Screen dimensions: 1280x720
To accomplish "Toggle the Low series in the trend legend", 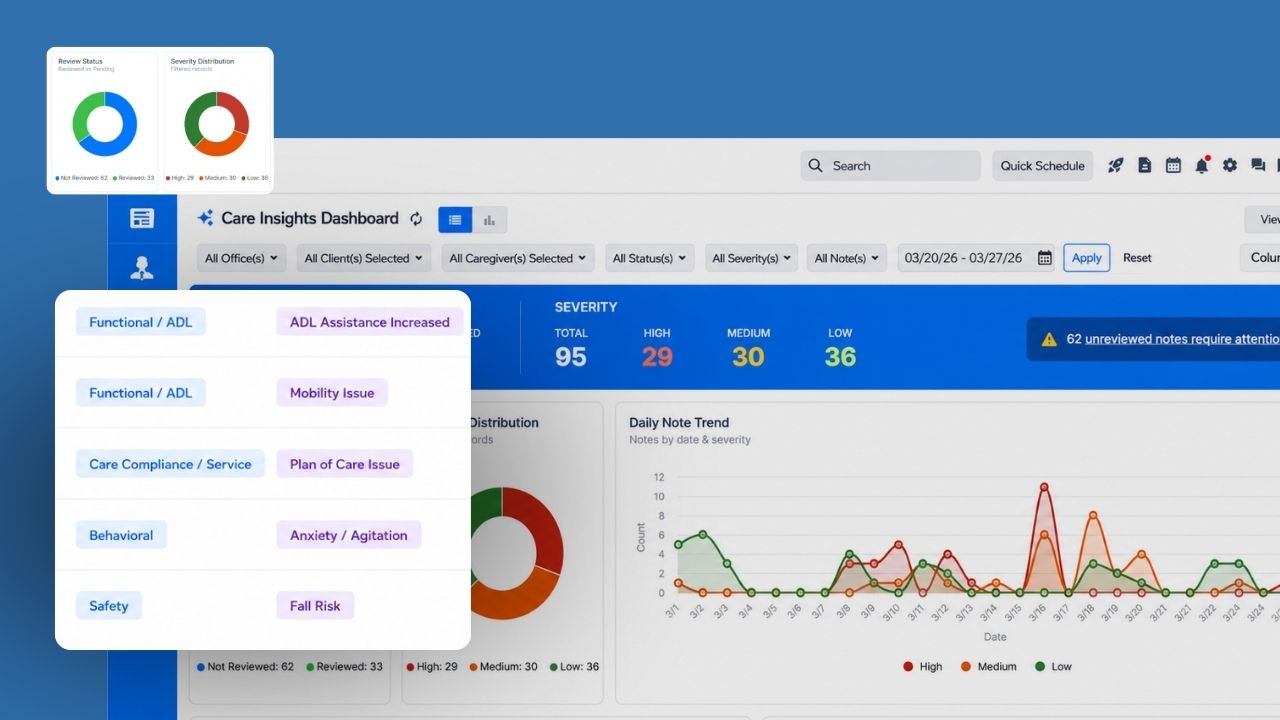I will (x=1053, y=666).
